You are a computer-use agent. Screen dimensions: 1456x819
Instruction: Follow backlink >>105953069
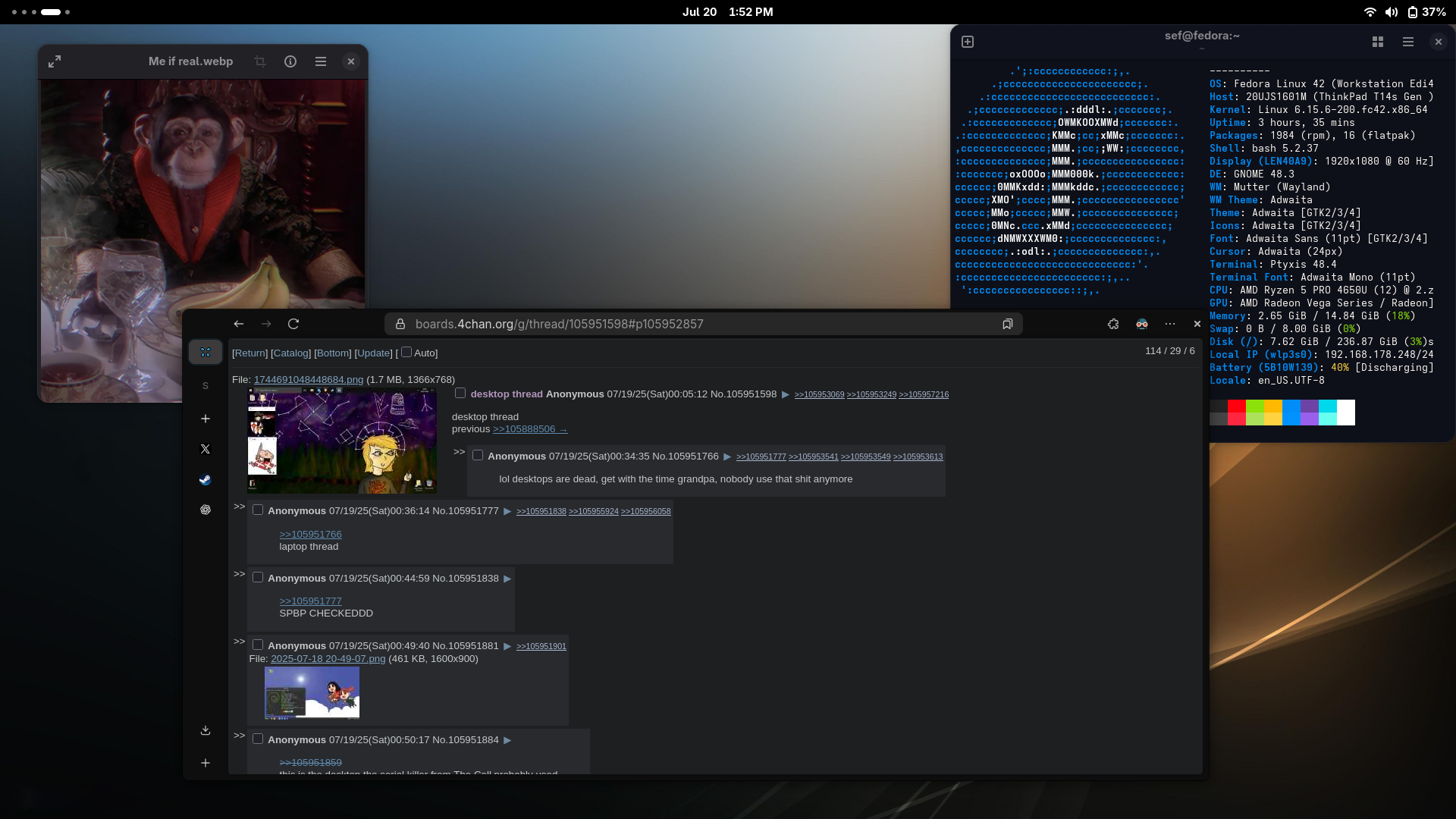[819, 395]
